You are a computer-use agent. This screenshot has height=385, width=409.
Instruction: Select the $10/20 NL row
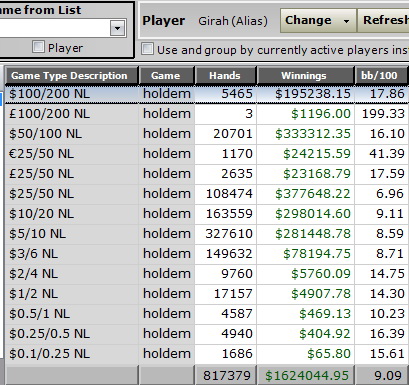click(x=207, y=214)
